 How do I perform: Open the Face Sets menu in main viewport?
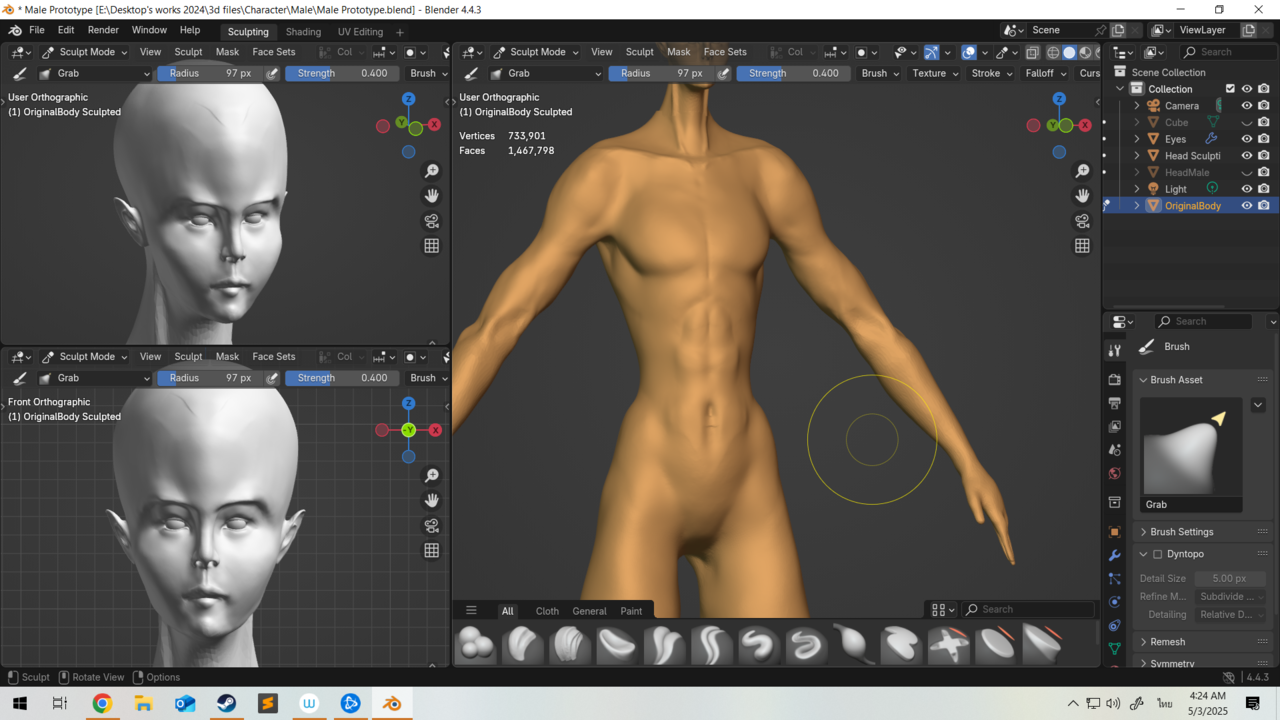point(725,52)
